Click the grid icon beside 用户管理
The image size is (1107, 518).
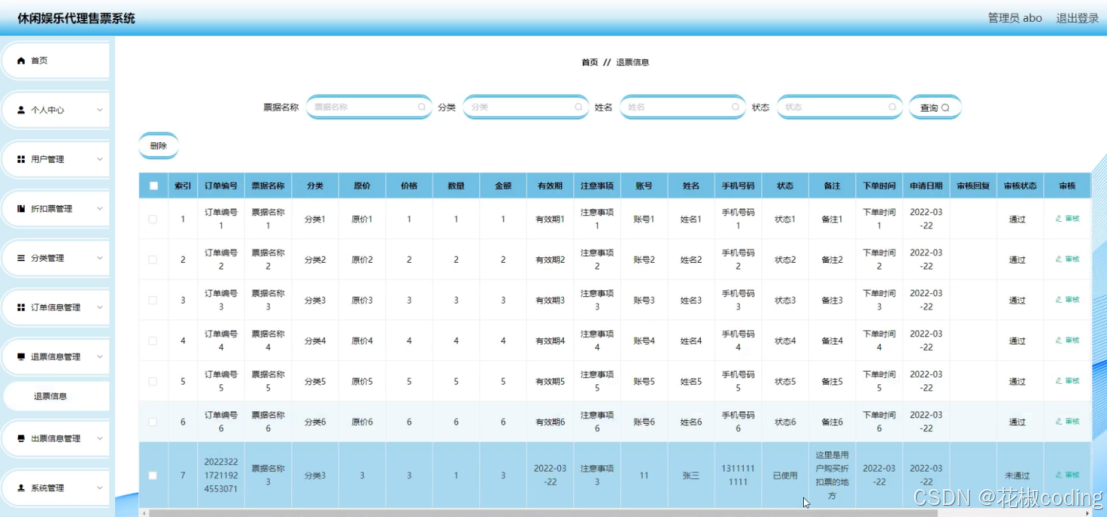click(x=21, y=159)
